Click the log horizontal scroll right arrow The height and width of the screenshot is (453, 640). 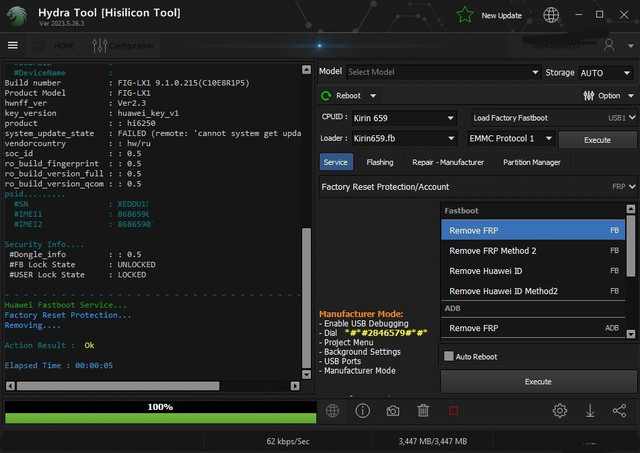[x=295, y=386]
